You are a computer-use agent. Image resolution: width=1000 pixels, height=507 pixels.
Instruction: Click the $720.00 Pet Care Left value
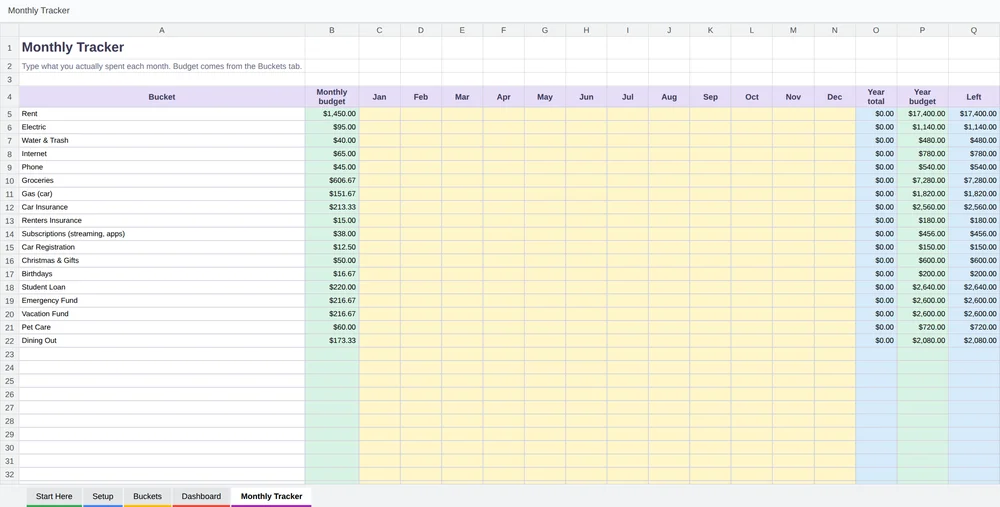pos(974,328)
